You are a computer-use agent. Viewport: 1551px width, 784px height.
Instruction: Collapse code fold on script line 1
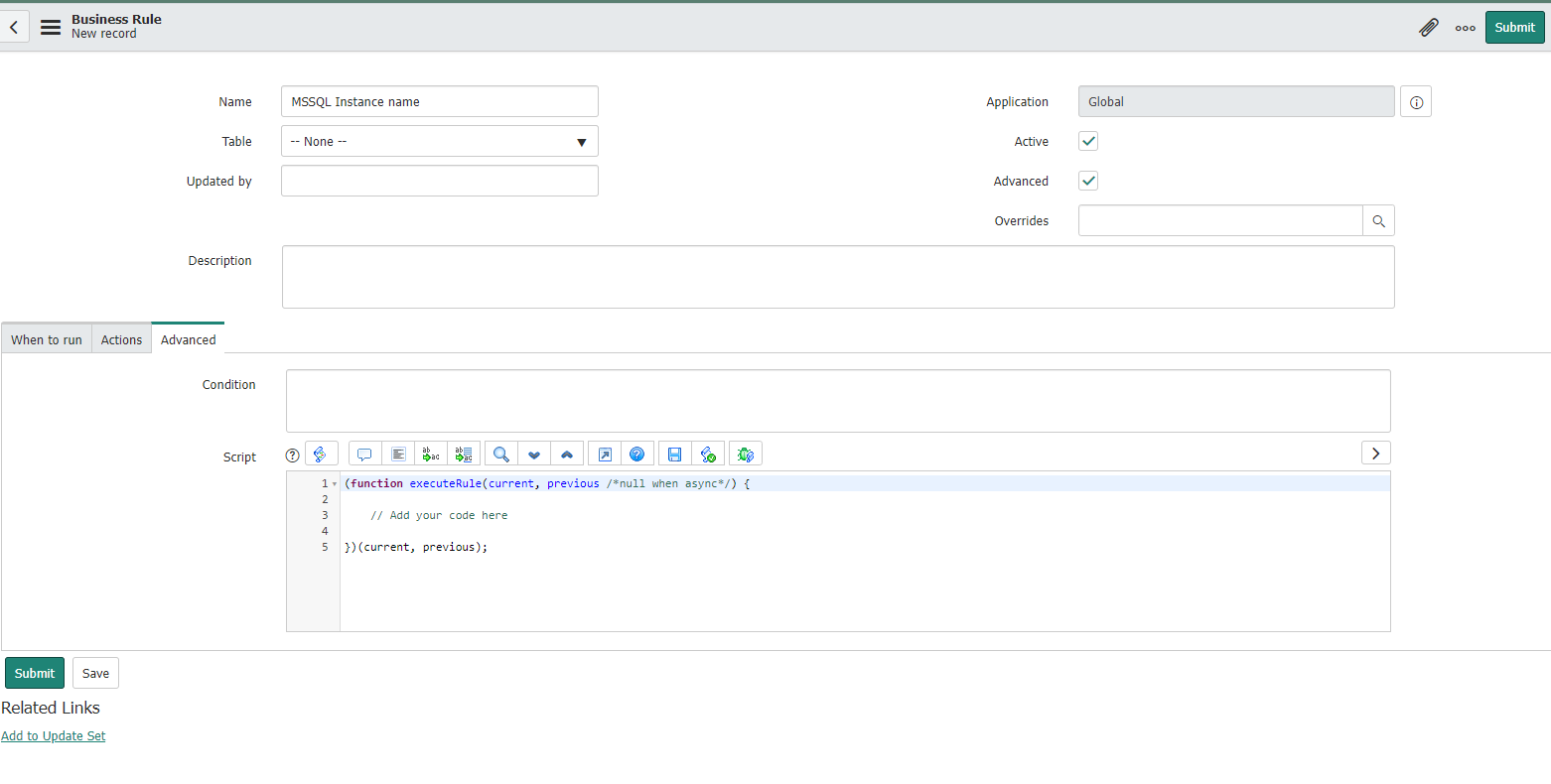(335, 484)
